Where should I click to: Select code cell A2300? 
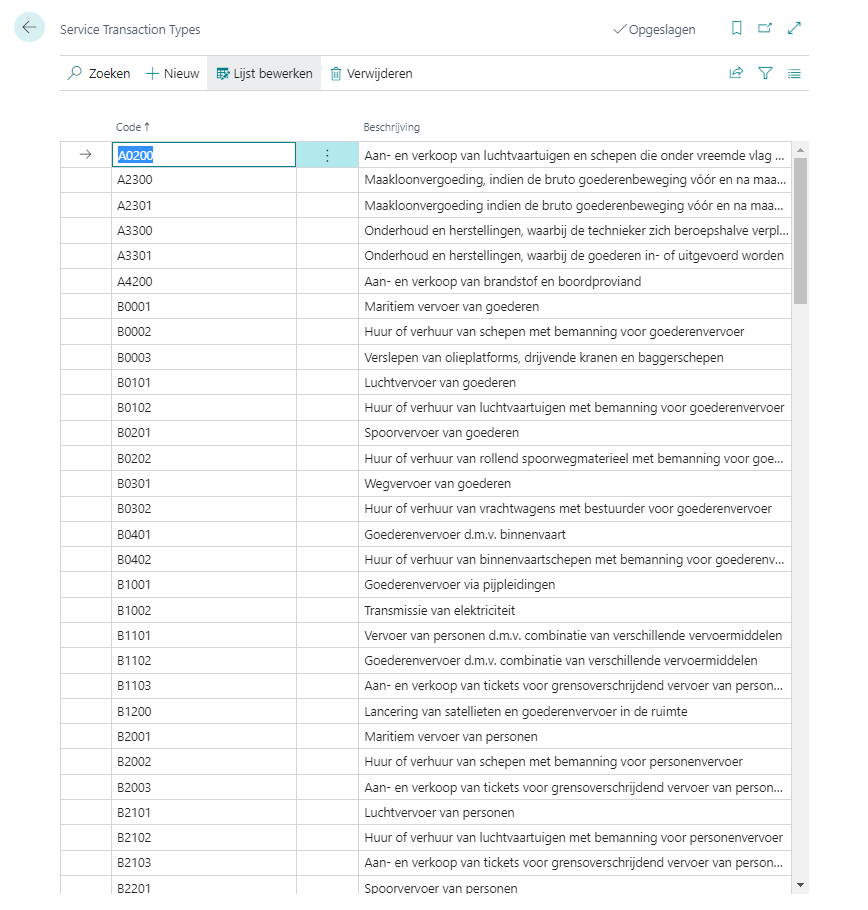pos(204,180)
